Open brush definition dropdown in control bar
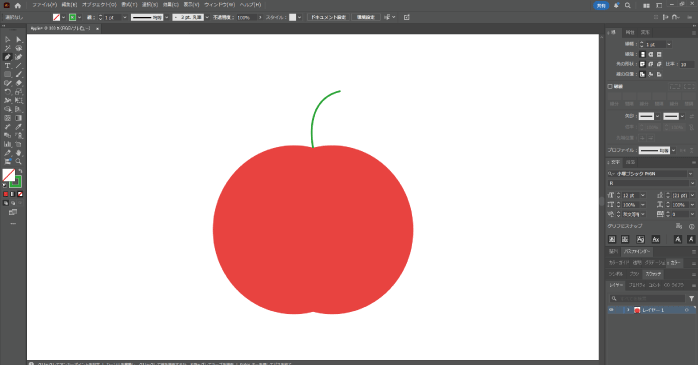The image size is (698, 365). click(207, 17)
